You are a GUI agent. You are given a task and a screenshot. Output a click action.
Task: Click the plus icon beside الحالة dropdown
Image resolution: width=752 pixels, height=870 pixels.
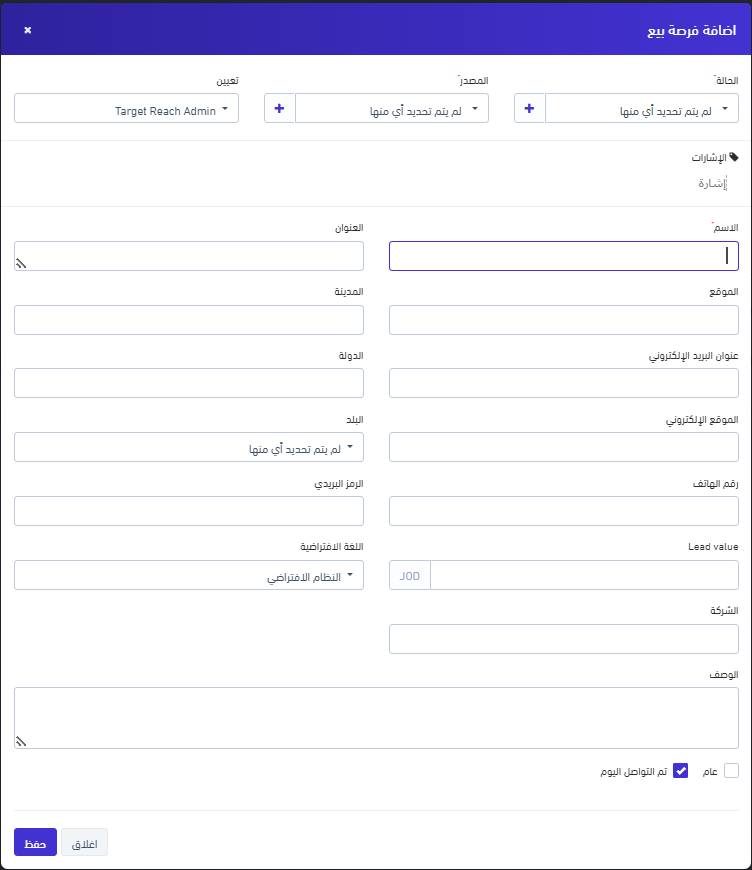529,108
